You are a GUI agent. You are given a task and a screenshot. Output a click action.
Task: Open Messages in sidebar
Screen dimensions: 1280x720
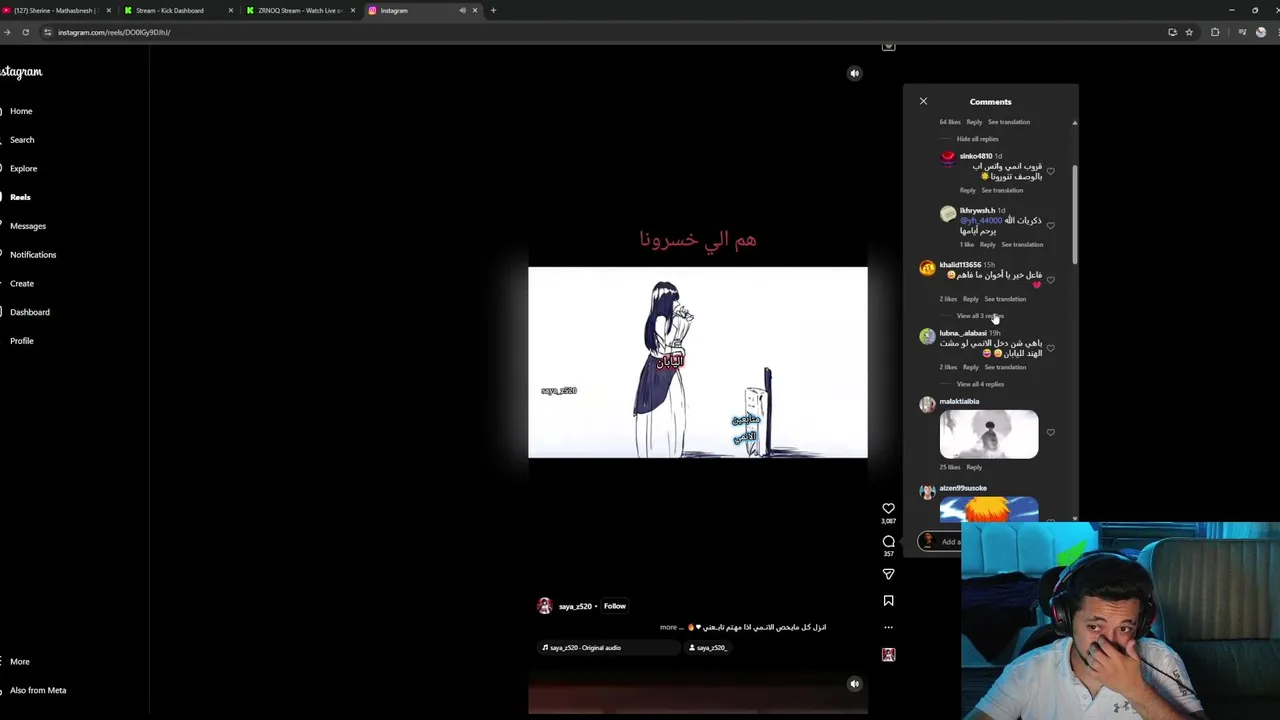pyautogui.click(x=27, y=226)
